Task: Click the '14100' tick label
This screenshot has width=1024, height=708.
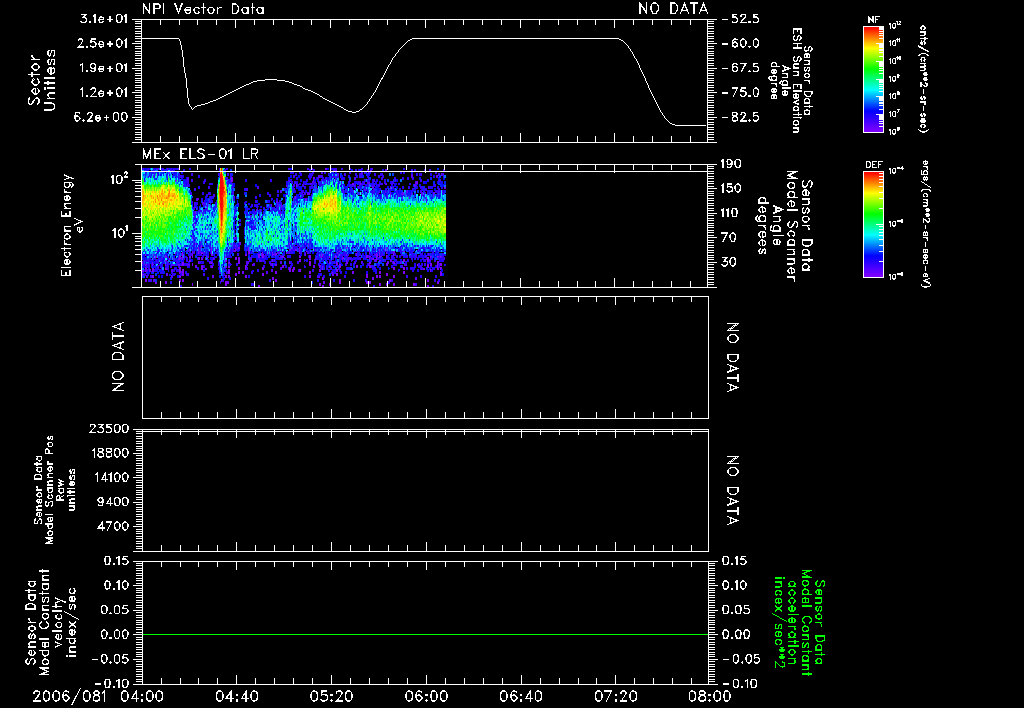Action: coord(108,477)
